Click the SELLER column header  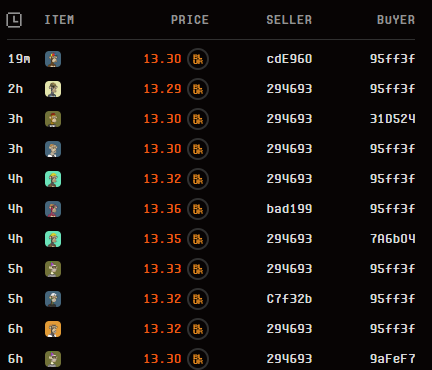289,20
